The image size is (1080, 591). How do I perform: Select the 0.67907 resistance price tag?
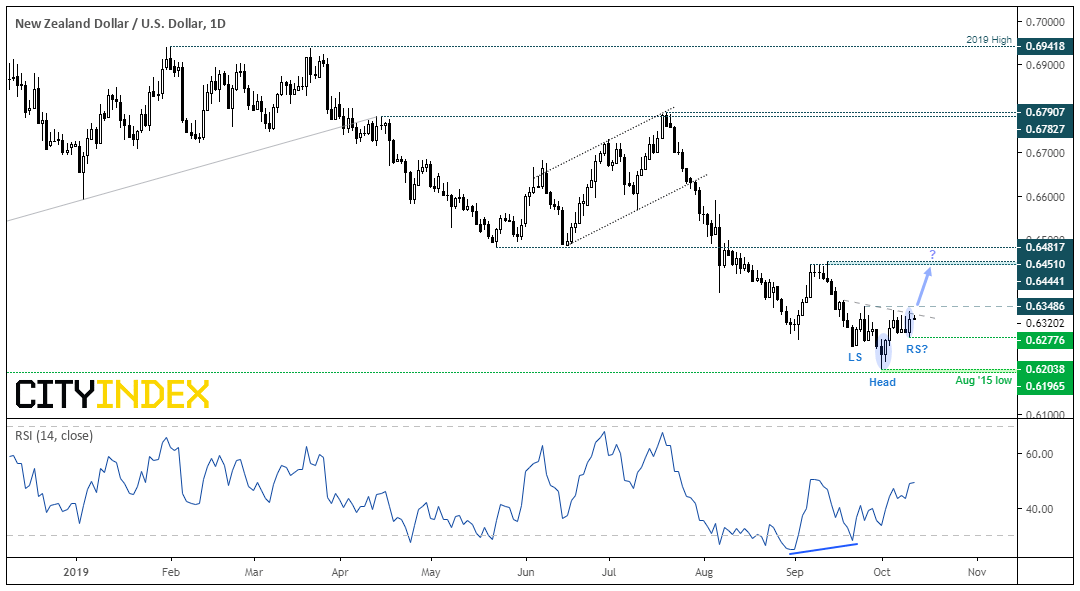(1045, 112)
